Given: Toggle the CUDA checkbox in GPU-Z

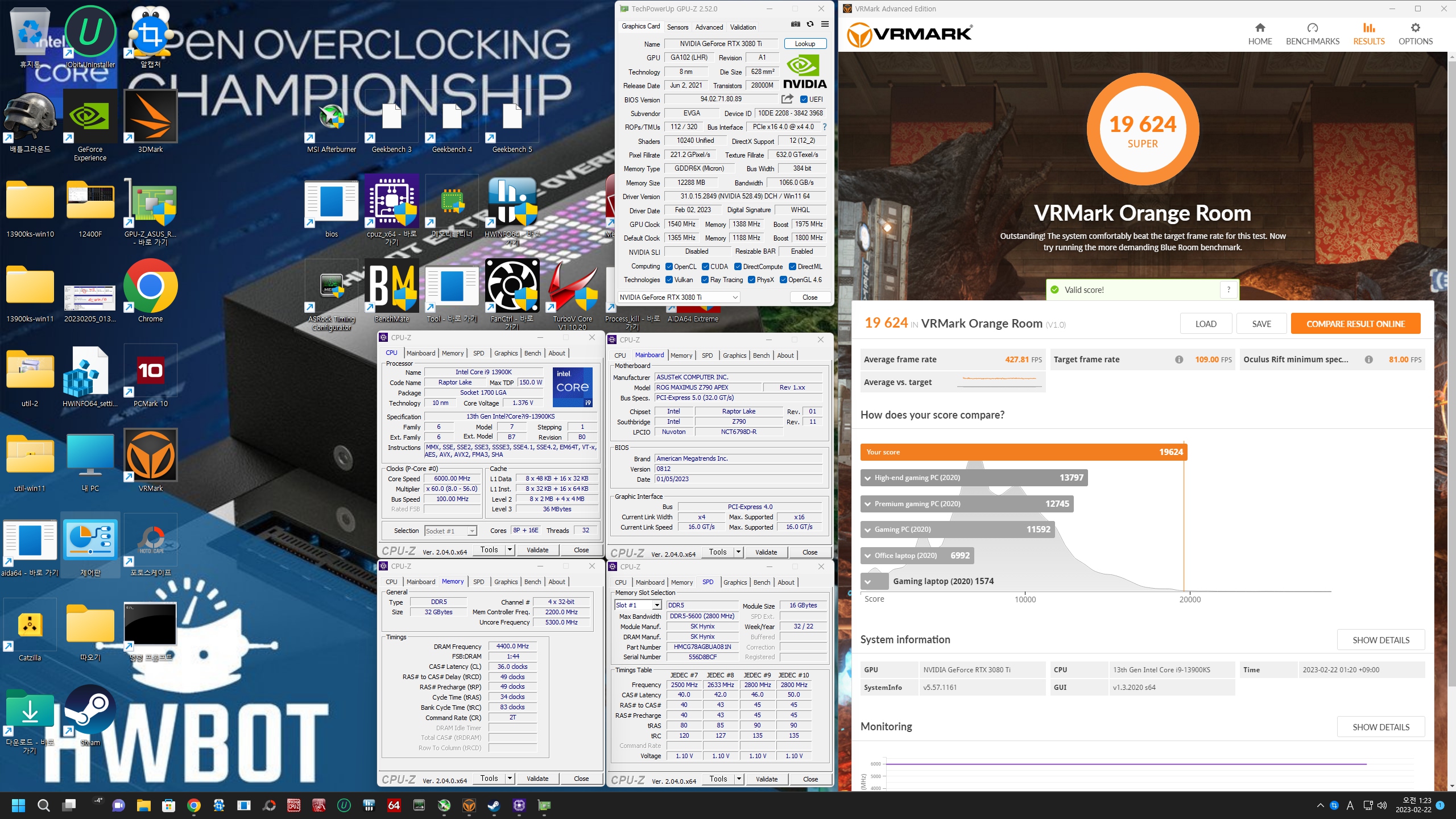Looking at the screenshot, I should (x=705, y=266).
